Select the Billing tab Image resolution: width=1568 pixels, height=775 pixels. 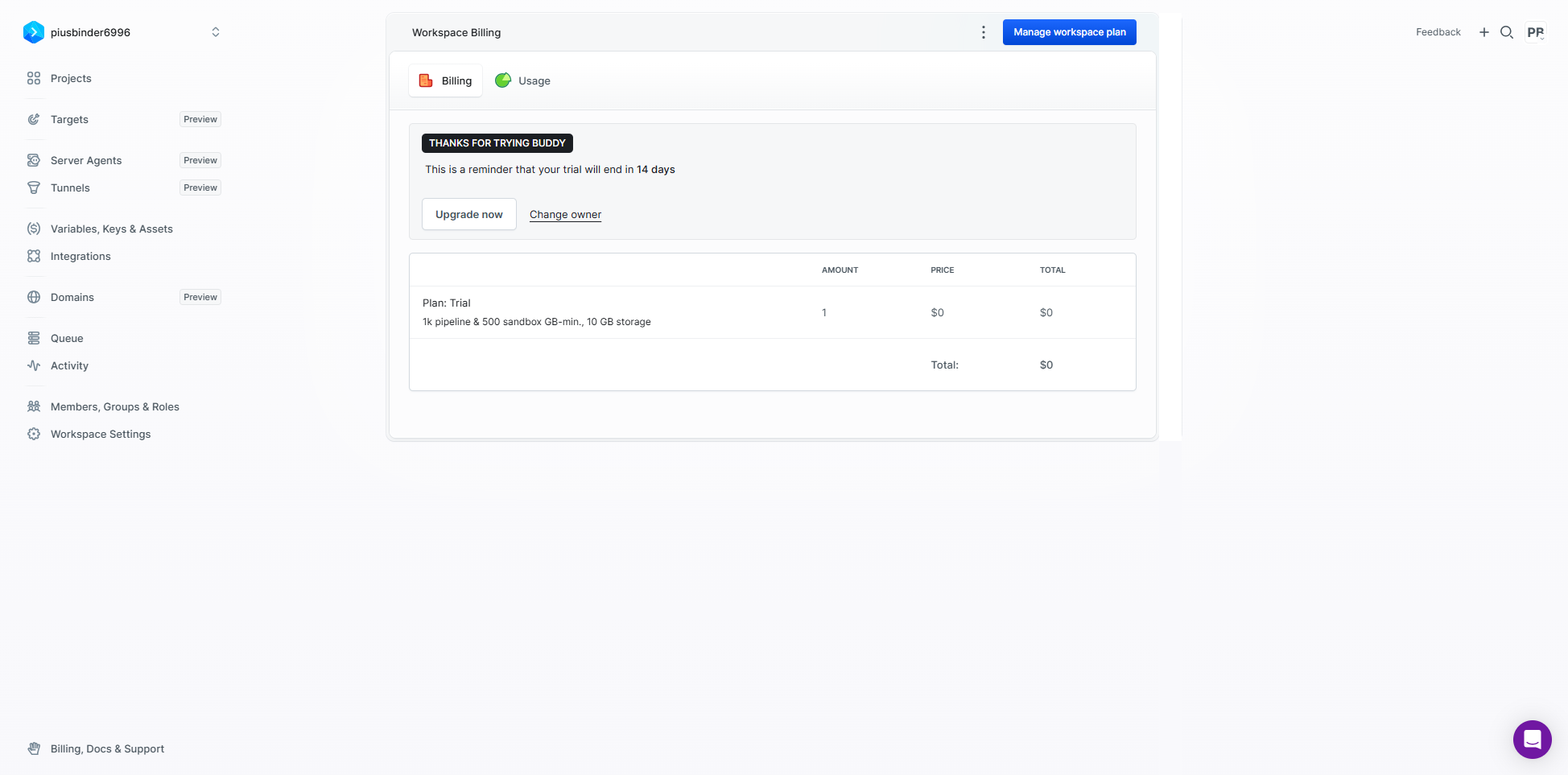446,80
